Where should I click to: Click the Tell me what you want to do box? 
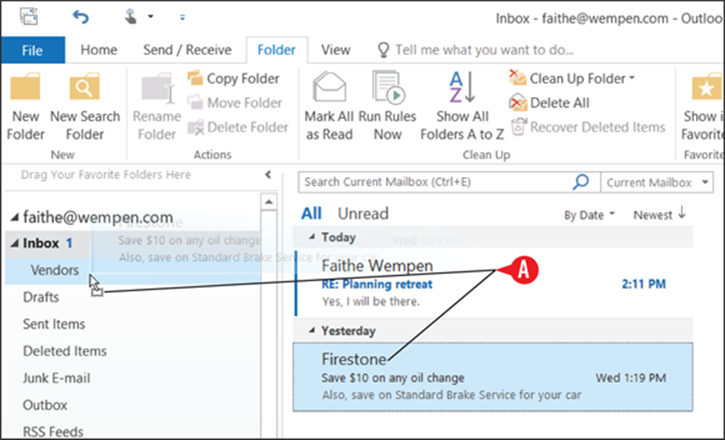coord(476,50)
